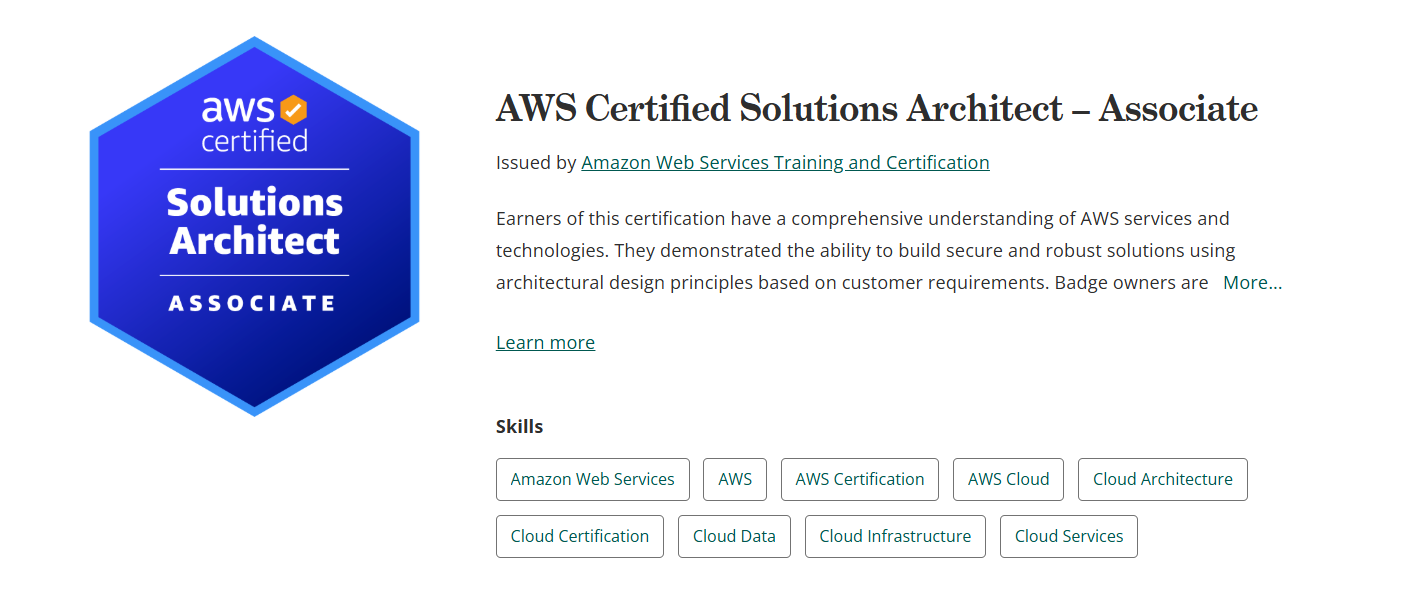This screenshot has height=606, width=1402.
Task: Click the Skills section heading
Action: point(519,426)
